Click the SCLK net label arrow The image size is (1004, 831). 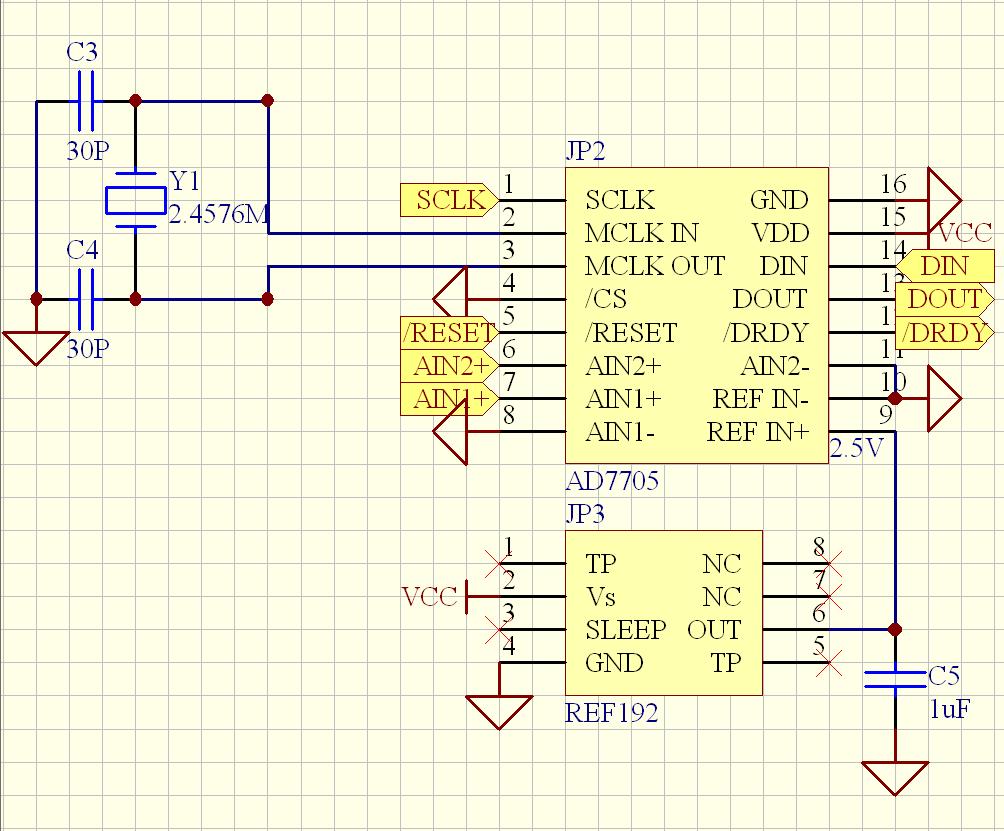[x=446, y=200]
